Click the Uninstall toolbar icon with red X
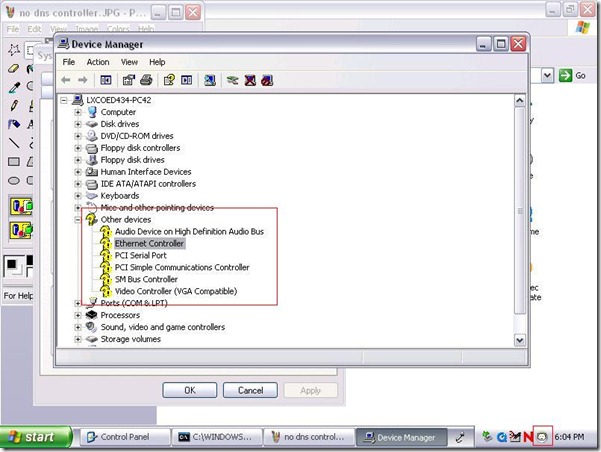The height and width of the screenshot is (452, 601). [x=250, y=80]
